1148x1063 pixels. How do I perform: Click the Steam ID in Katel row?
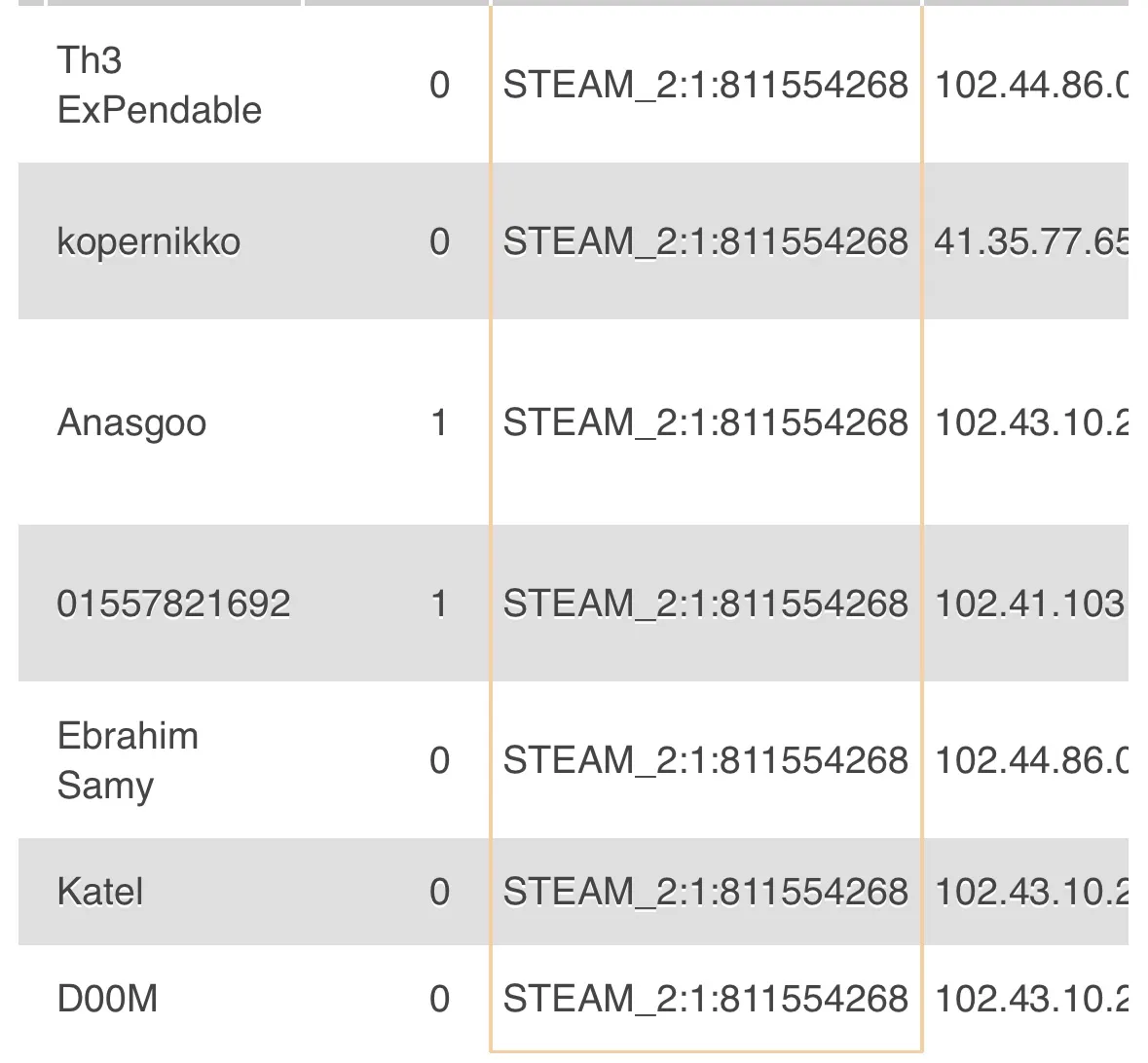[706, 892]
